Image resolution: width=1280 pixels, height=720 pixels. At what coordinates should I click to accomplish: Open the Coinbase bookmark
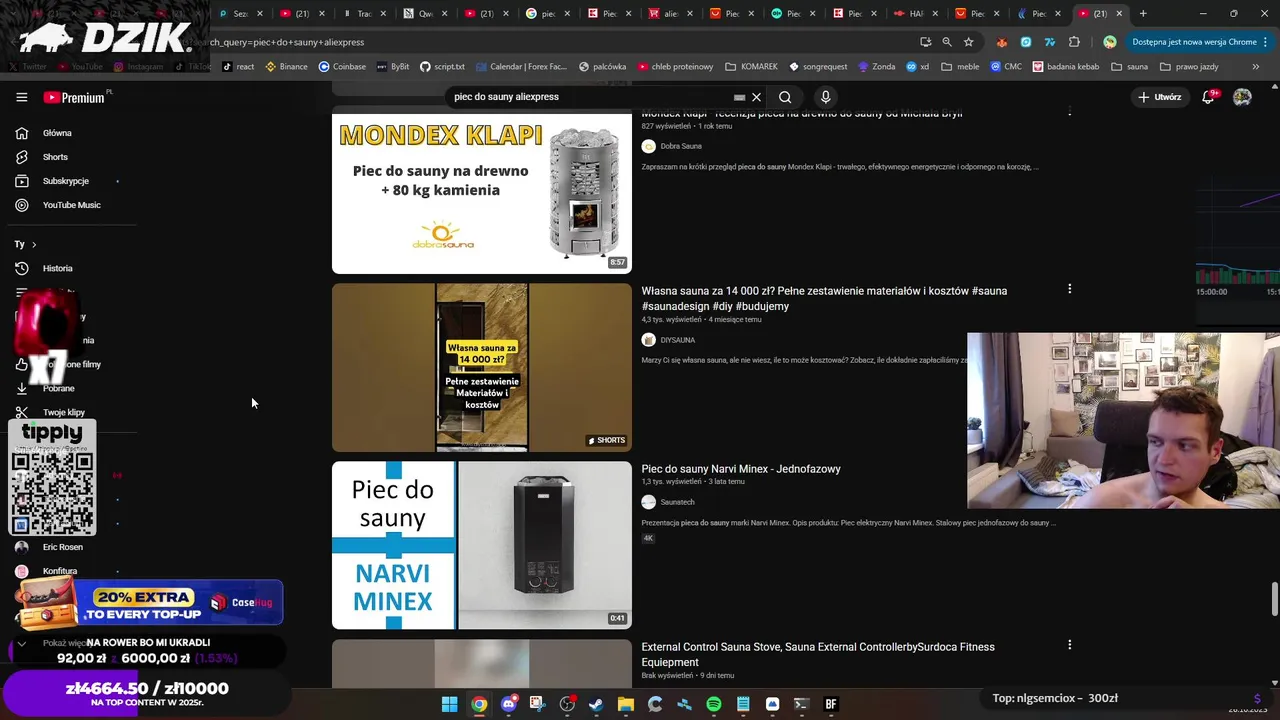[342, 67]
